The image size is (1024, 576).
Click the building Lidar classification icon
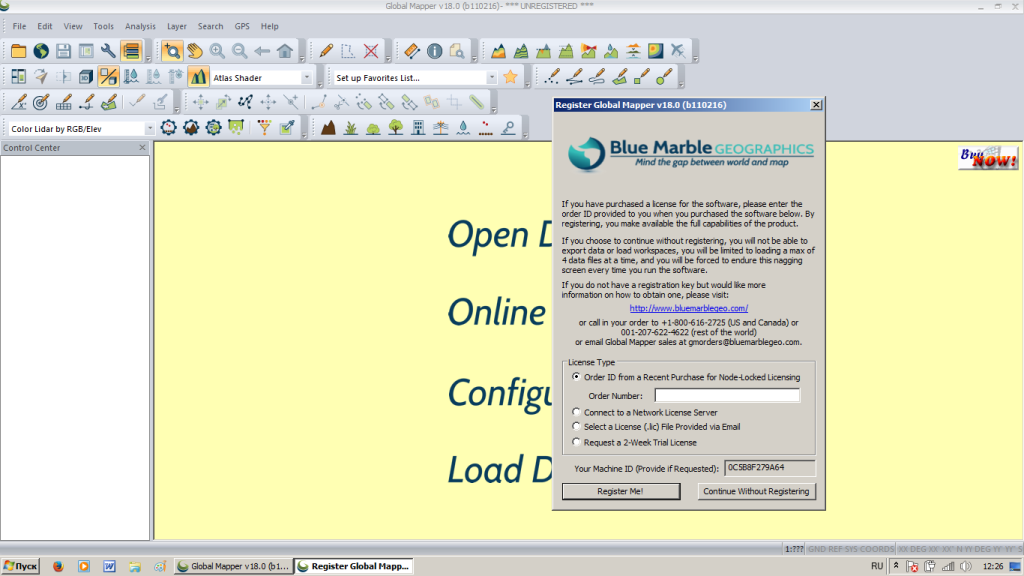[418, 128]
